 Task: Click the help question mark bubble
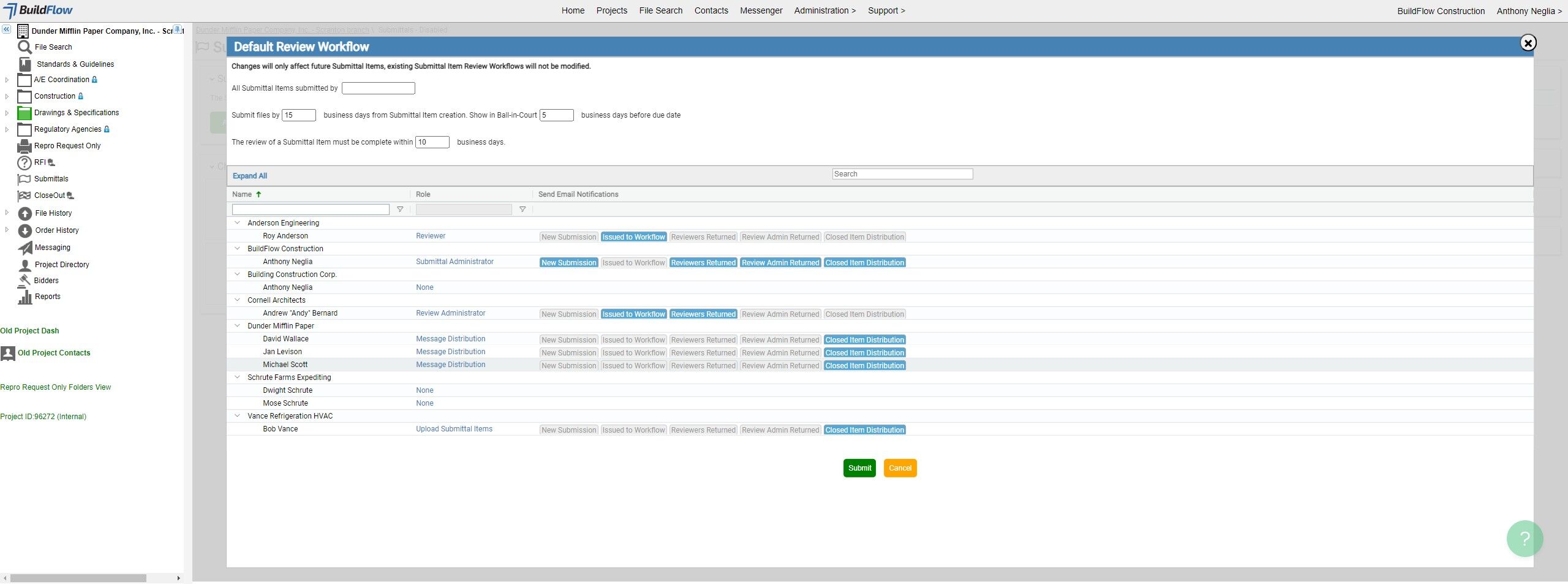pos(1524,538)
